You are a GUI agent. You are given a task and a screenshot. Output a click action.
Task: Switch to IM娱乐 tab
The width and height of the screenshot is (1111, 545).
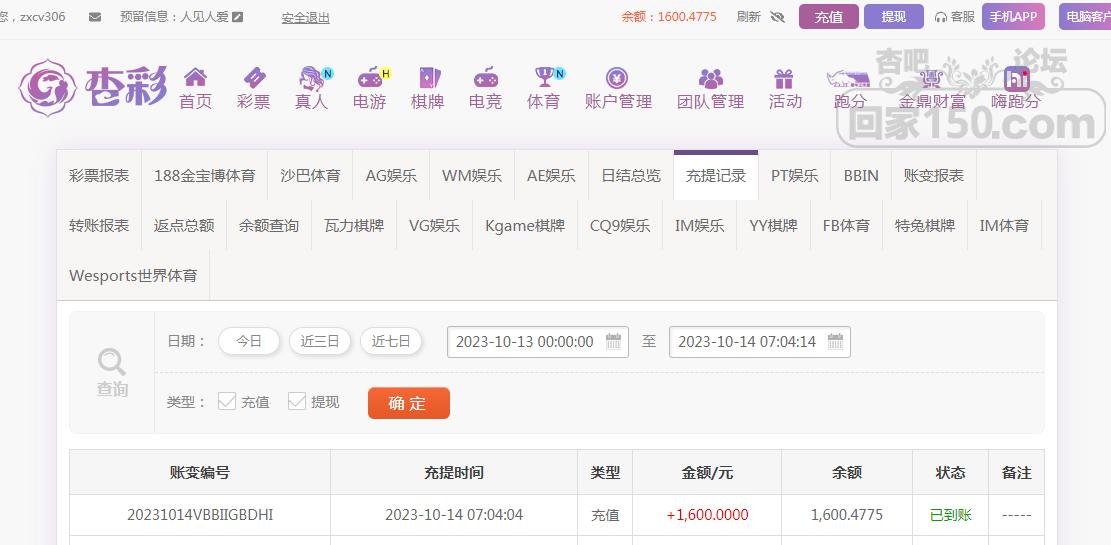point(700,225)
